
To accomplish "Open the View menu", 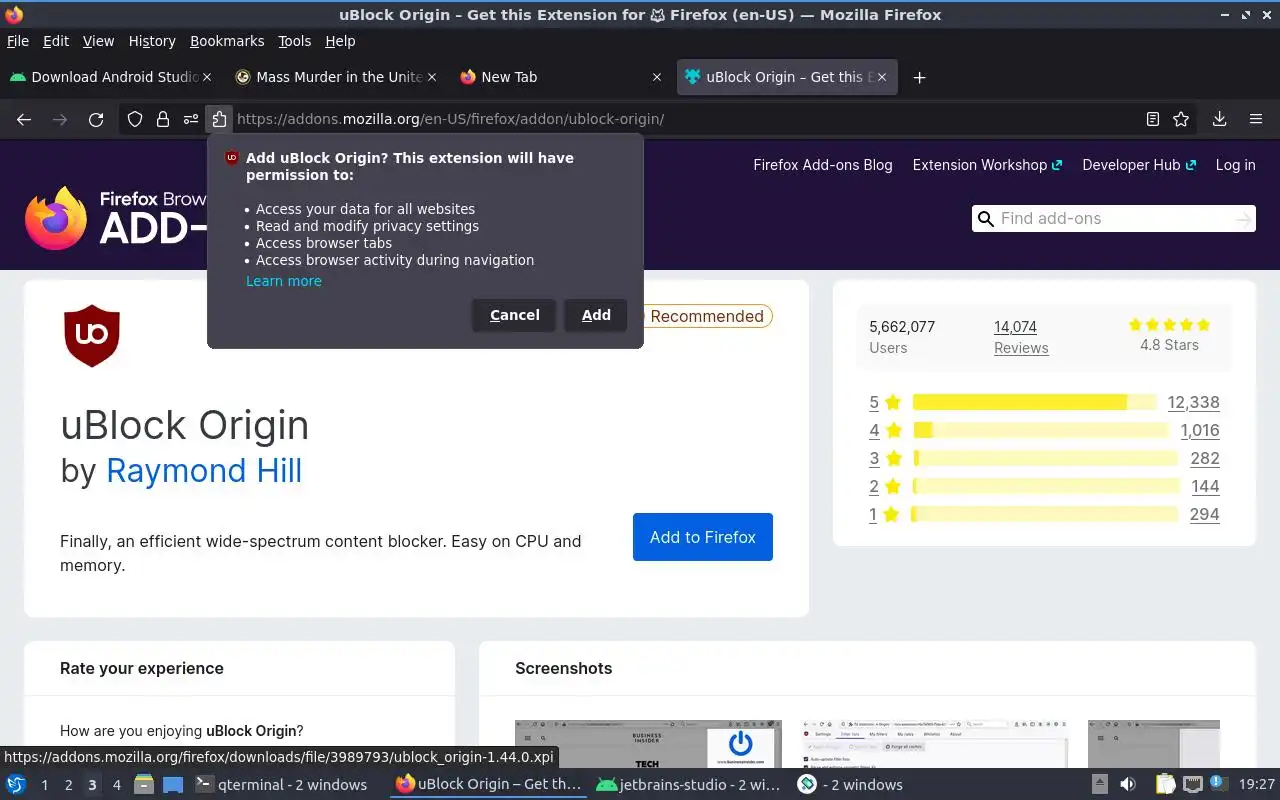I will click(x=98, y=41).
